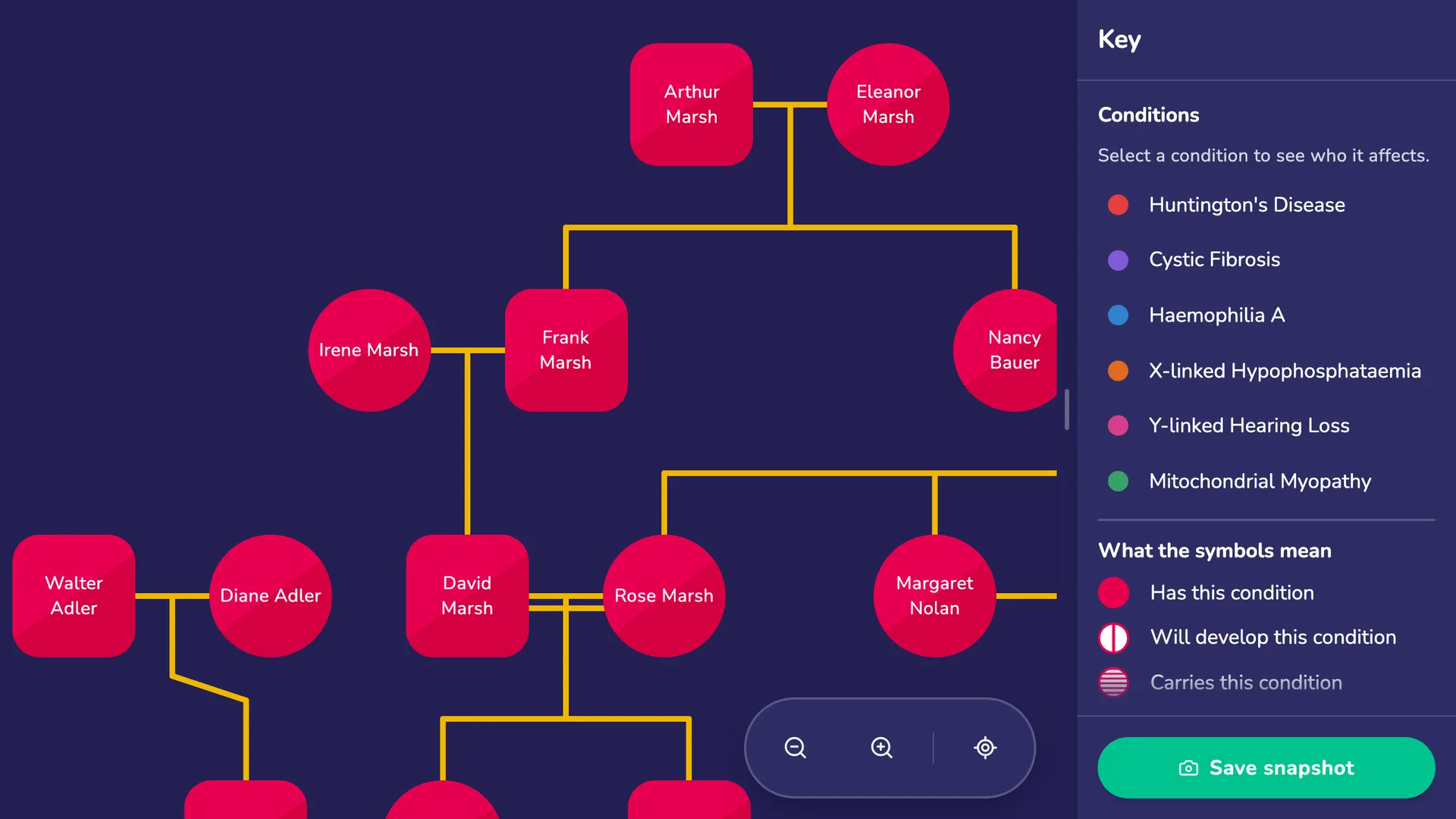This screenshot has height=819, width=1456.
Task: Click the purple Cystic Fibrosis colour dot
Action: tap(1118, 260)
